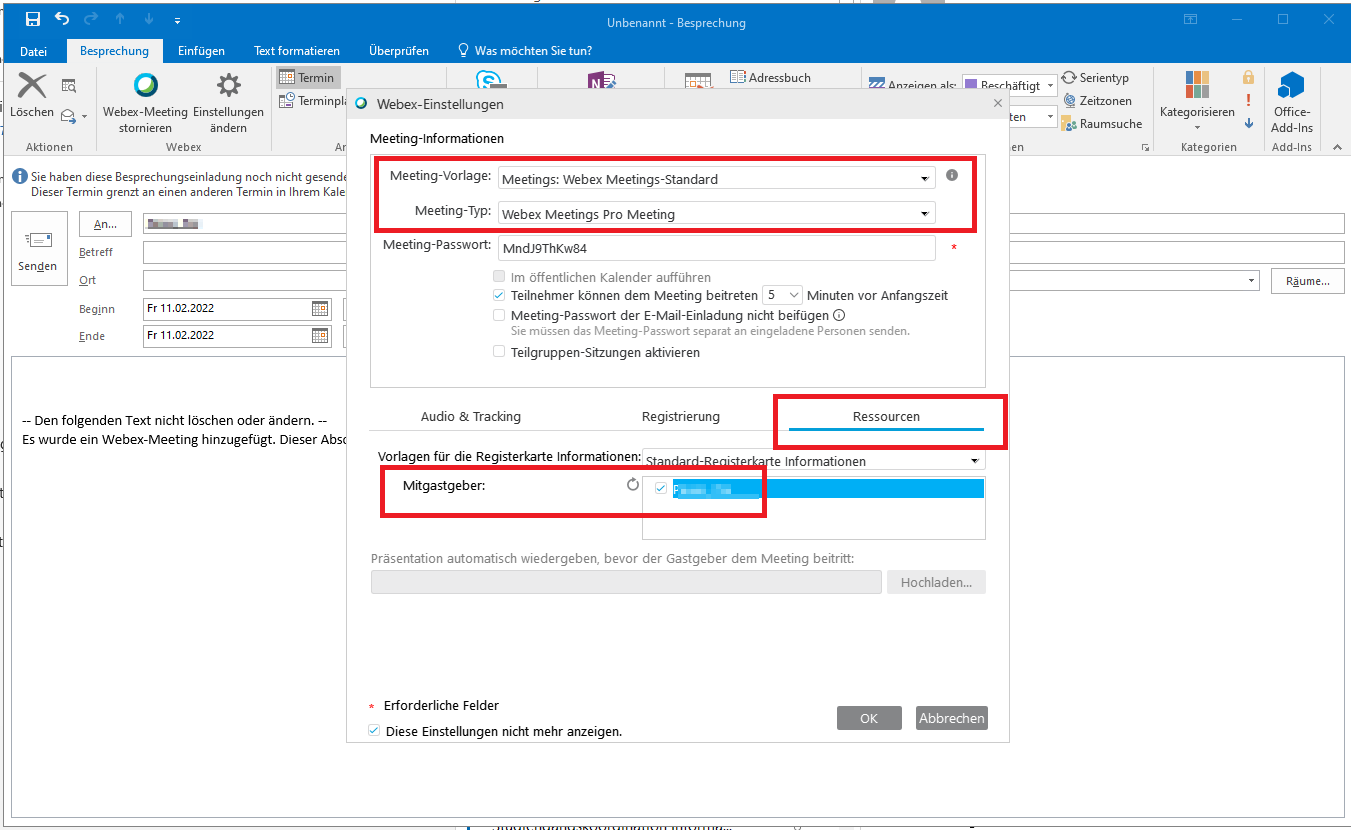
Task: Set high importance with the red exclamation mark
Action: 1248,100
